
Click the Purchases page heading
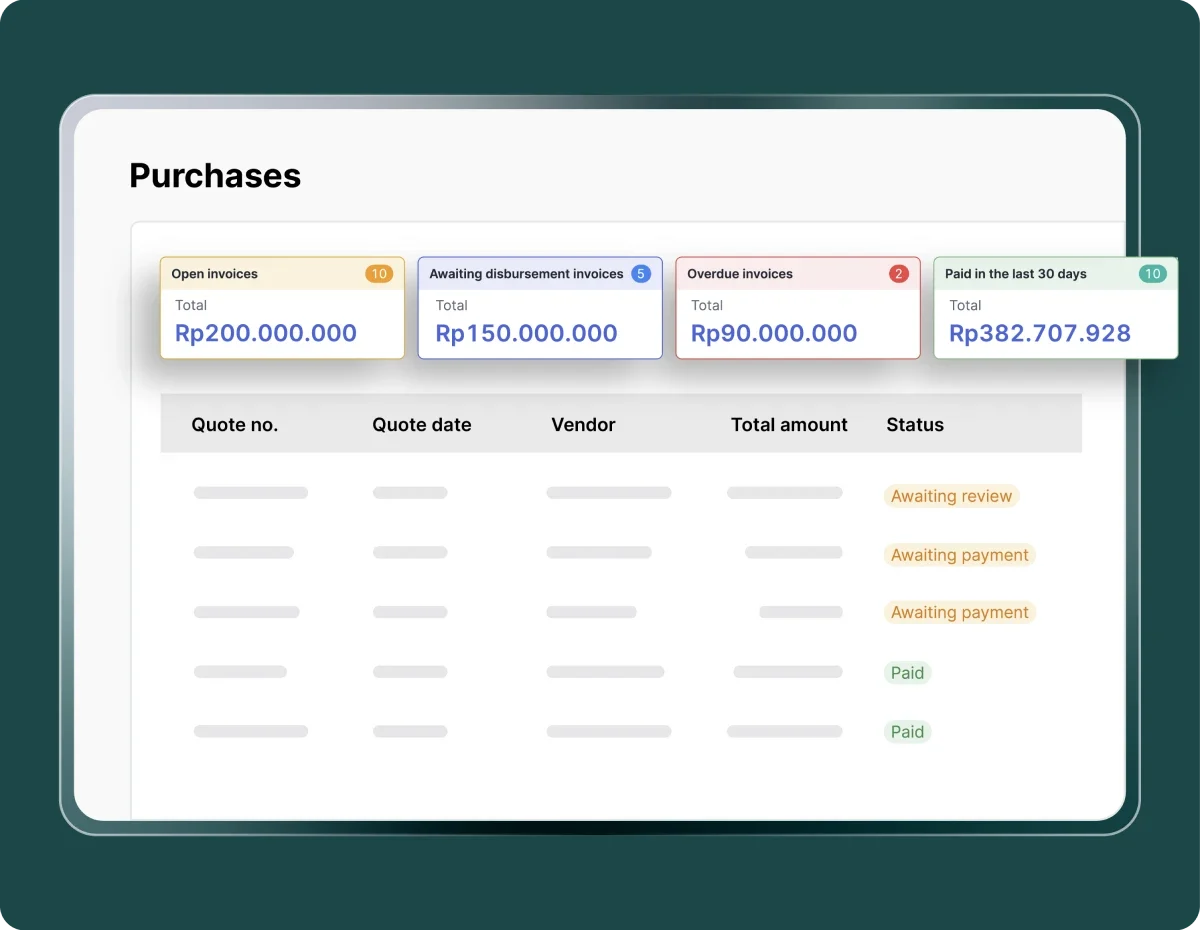click(x=215, y=176)
